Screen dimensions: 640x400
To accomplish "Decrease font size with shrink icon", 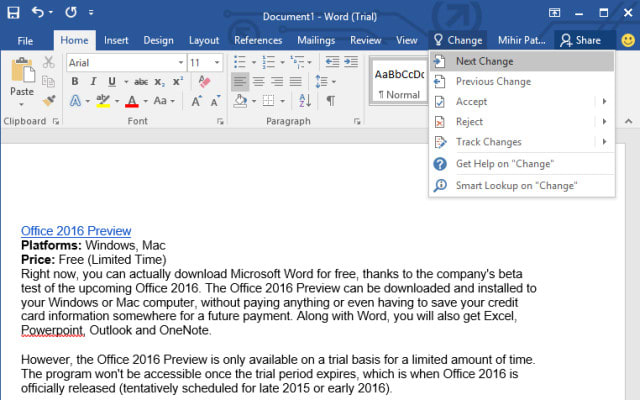I will 215,100.
